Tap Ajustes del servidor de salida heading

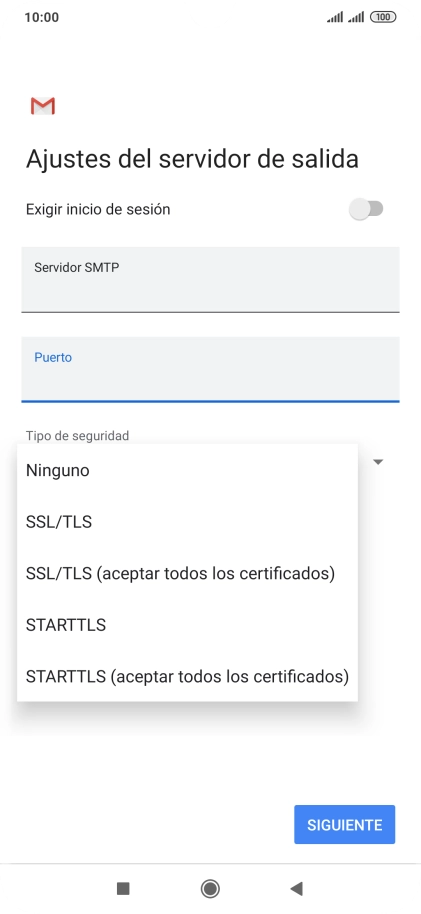coord(192,159)
